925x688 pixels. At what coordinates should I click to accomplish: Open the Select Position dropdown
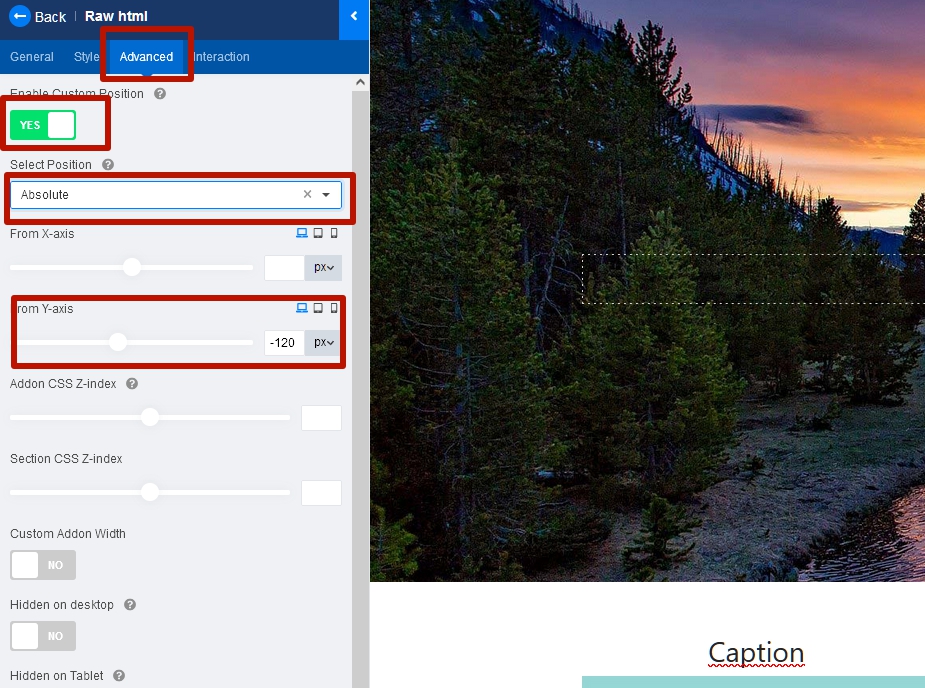point(326,195)
